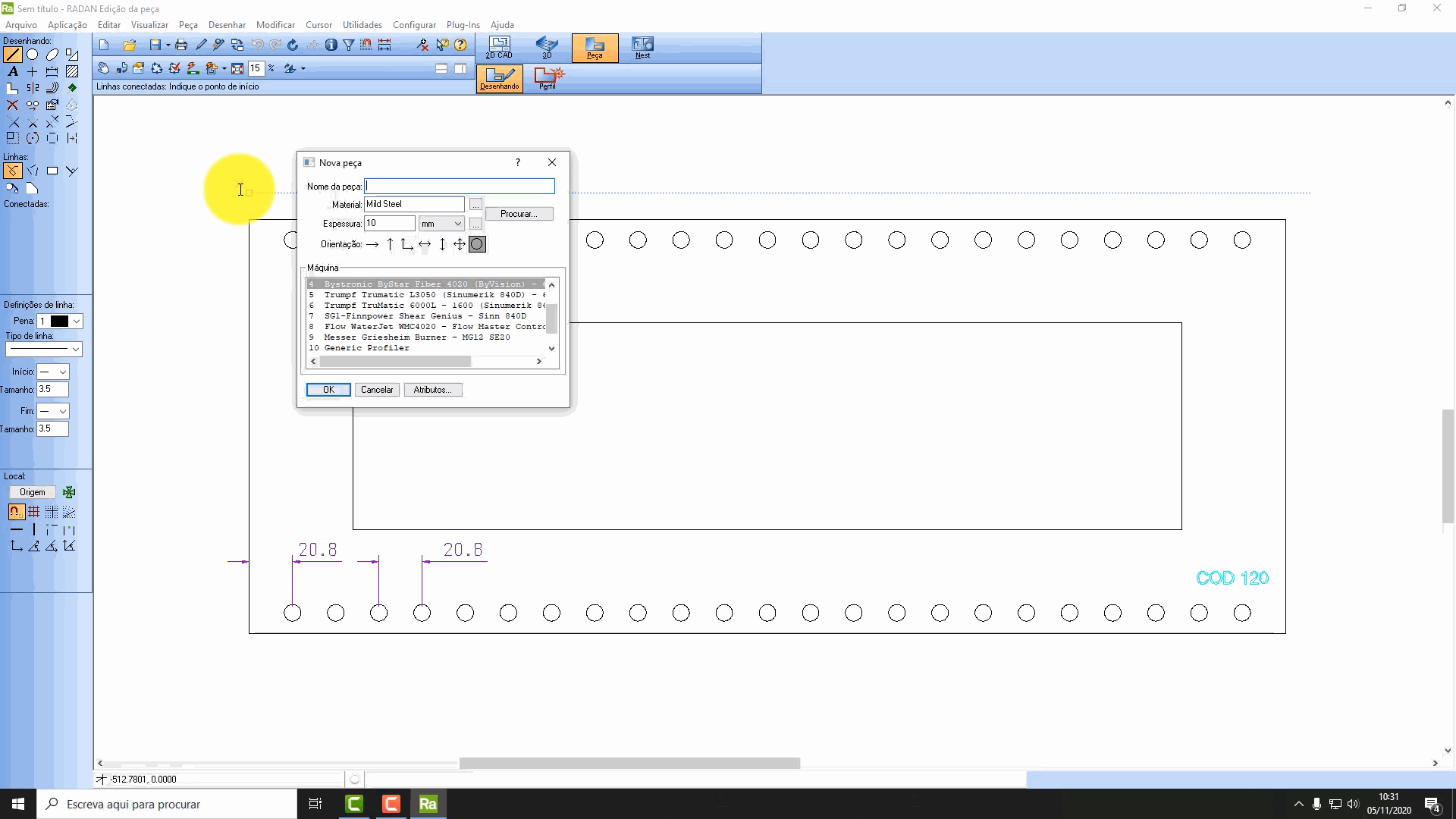This screenshot has height=819, width=1456.
Task: Open the Desenhar menu
Action: coord(227,25)
